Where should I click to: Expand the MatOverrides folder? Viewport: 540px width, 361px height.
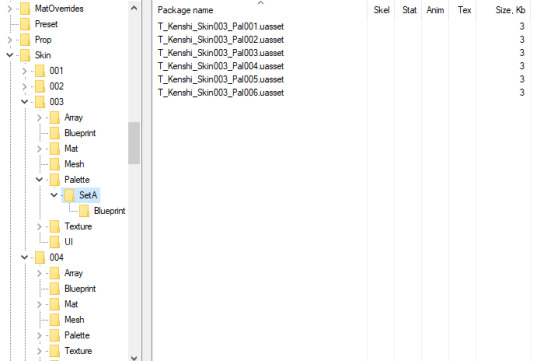tap(10, 8)
